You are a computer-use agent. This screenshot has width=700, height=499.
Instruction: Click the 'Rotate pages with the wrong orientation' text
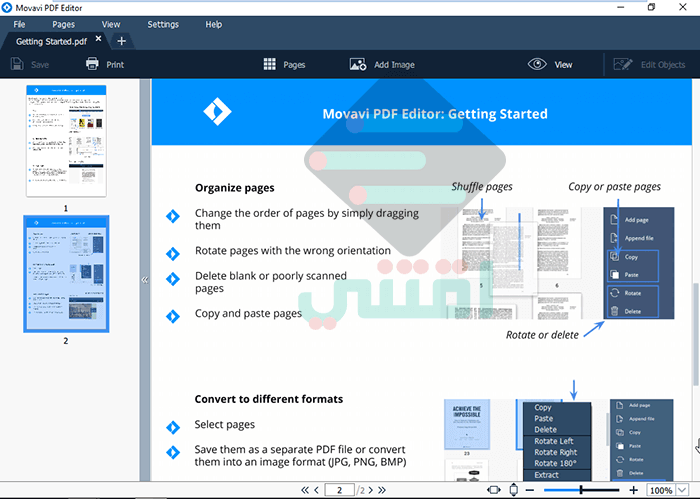click(x=293, y=251)
